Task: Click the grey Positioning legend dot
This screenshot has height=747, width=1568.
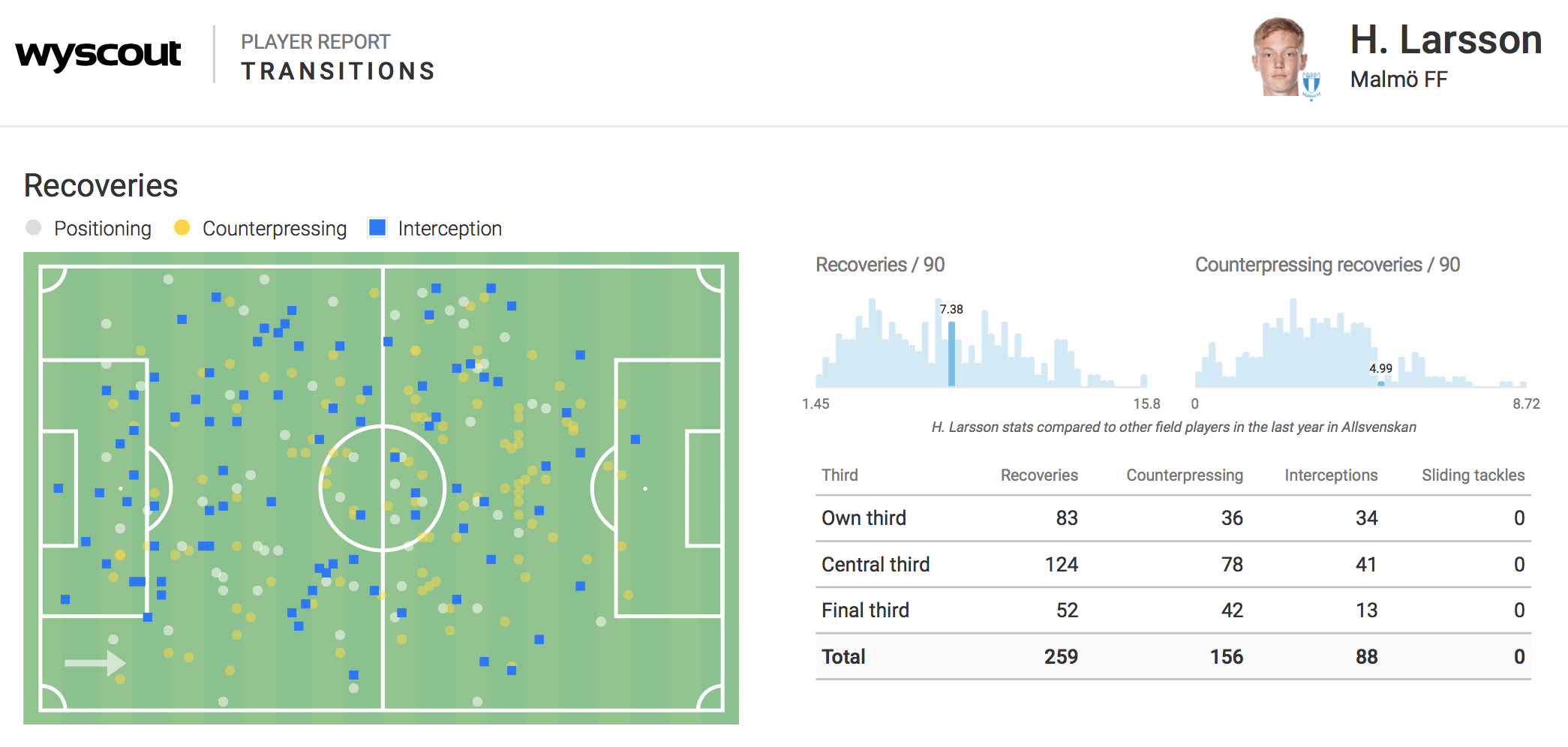Action: [33, 227]
